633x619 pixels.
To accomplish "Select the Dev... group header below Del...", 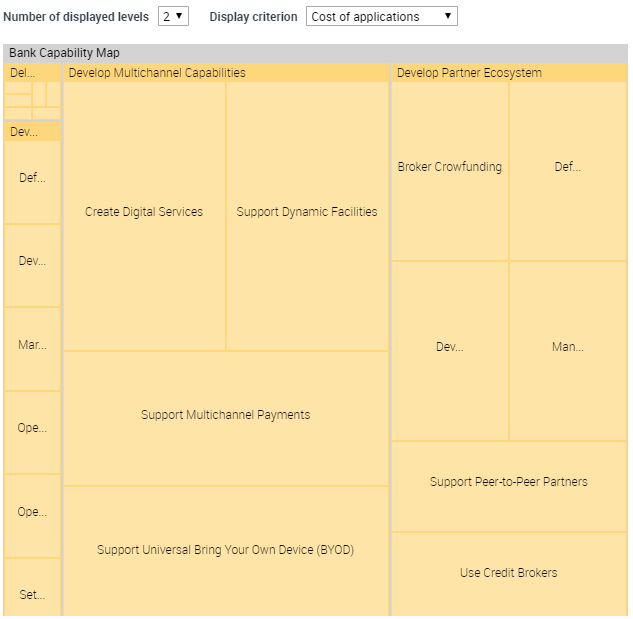I will pyautogui.click(x=32, y=132).
